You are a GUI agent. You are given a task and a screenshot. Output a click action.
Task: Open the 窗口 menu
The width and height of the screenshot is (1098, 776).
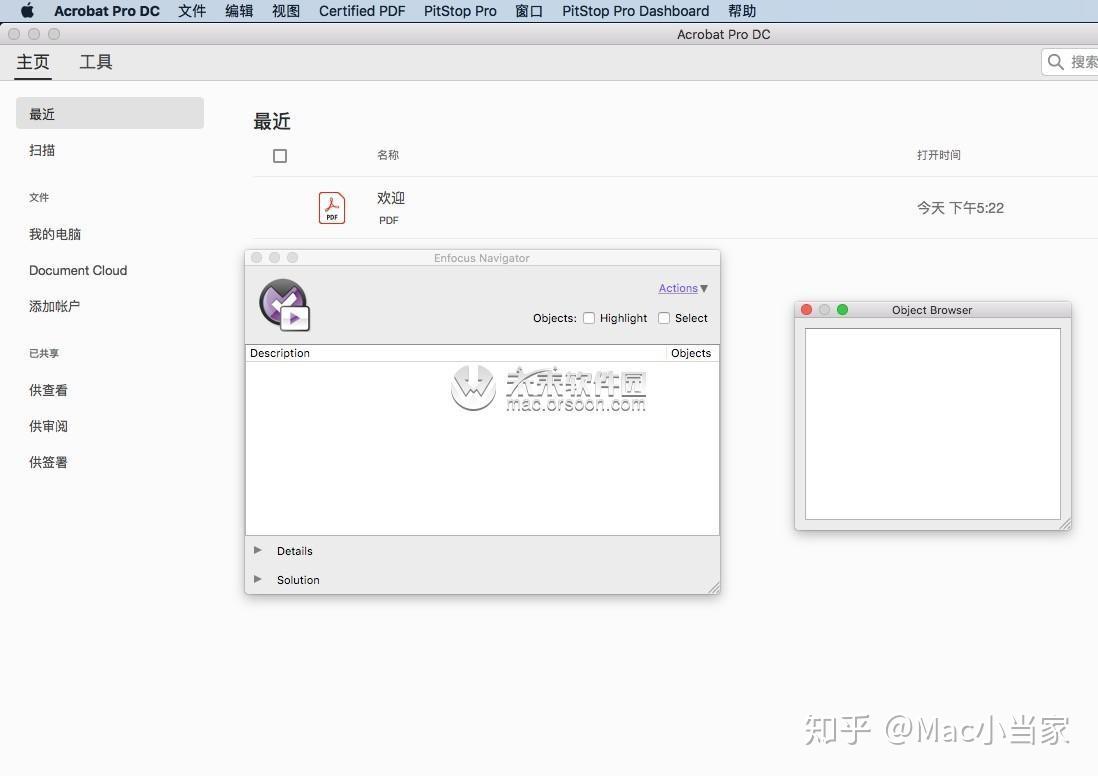[x=529, y=11]
